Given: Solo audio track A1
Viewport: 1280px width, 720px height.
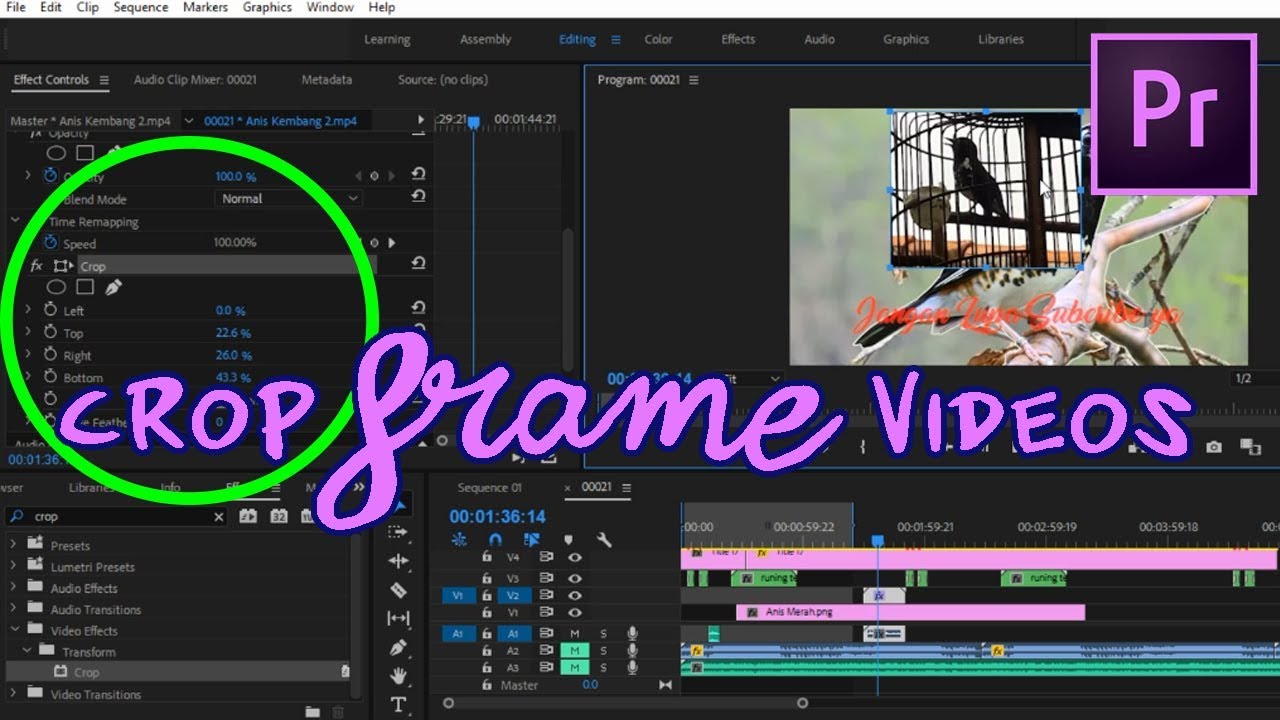Looking at the screenshot, I should (x=603, y=633).
